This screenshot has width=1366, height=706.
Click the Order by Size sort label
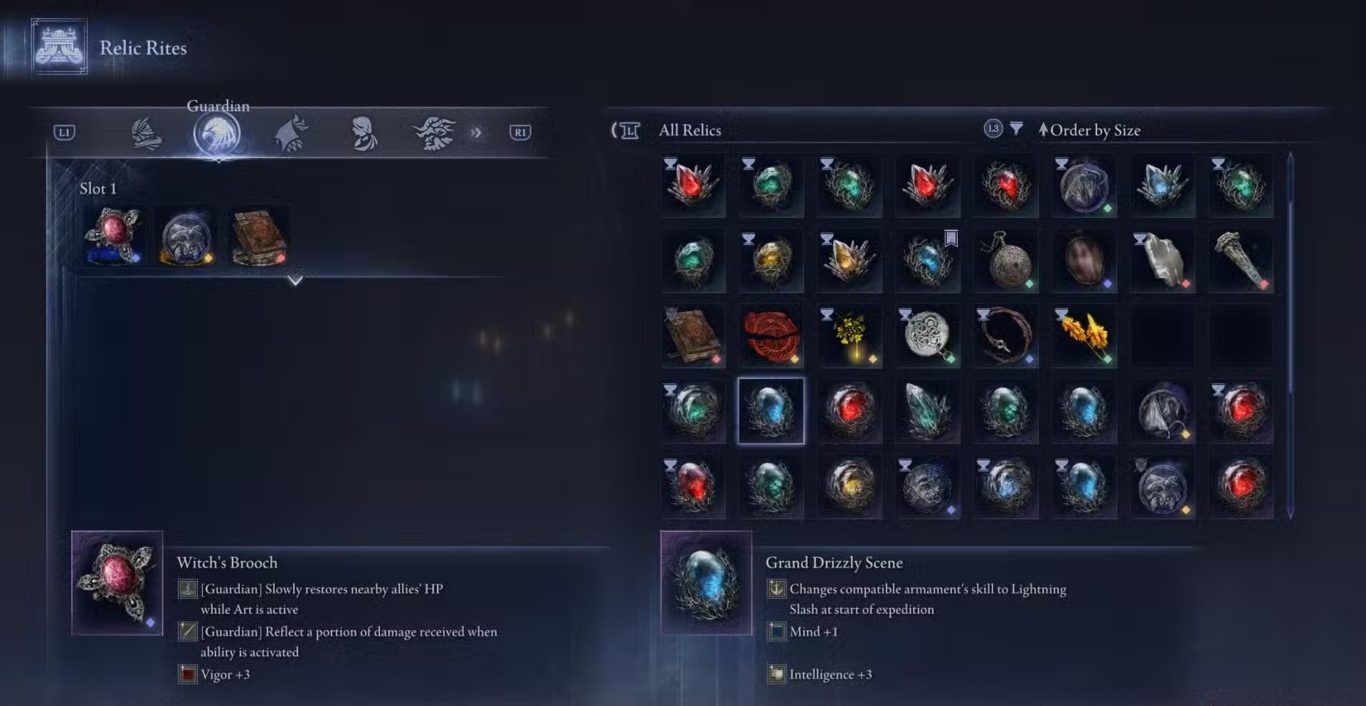(x=1089, y=130)
